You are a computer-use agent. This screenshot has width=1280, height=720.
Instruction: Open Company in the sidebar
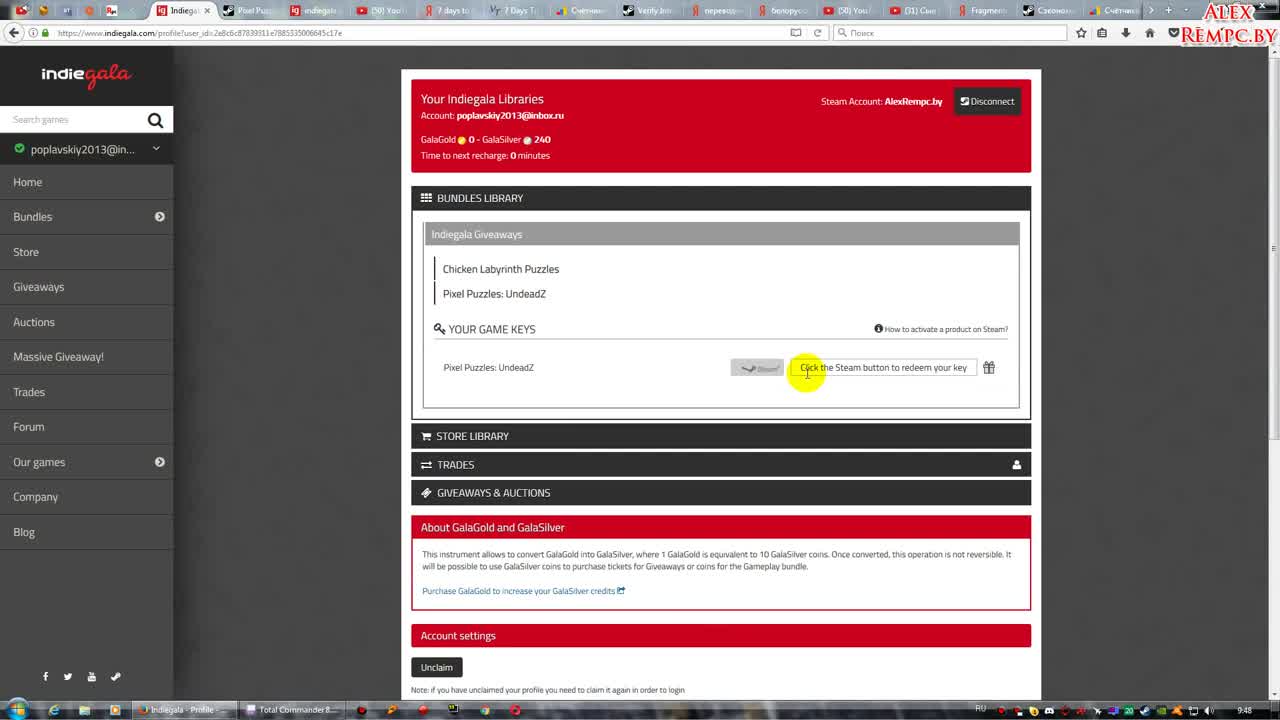[36, 497]
